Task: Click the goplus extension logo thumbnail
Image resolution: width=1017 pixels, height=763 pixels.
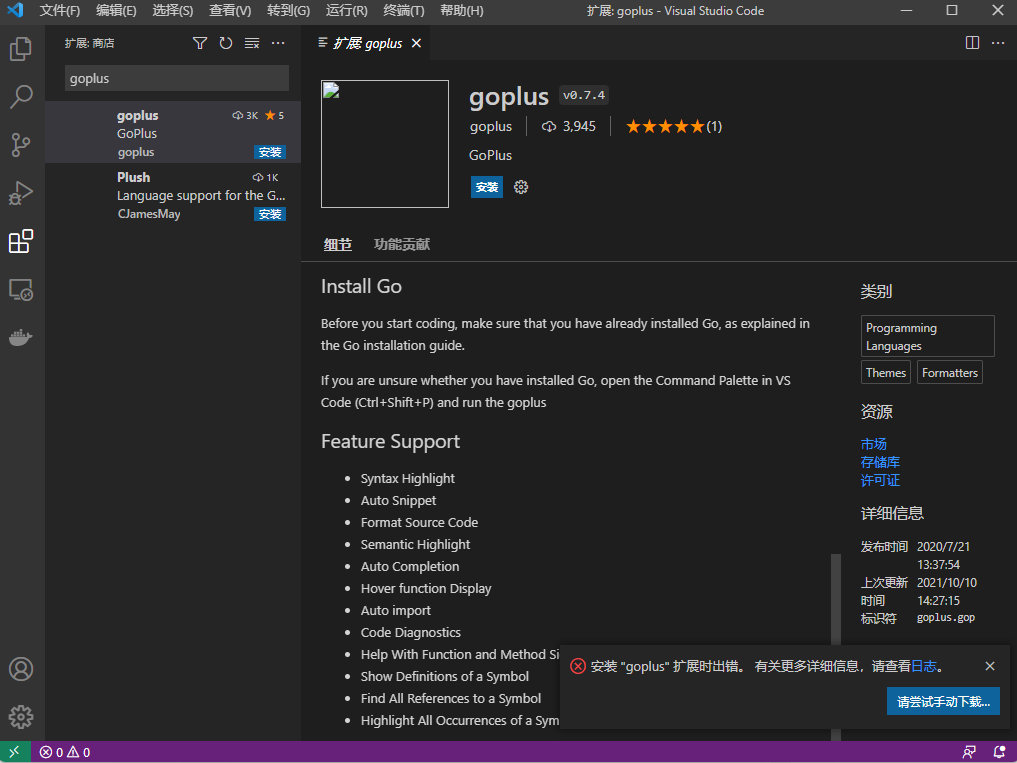Action: coord(385,144)
